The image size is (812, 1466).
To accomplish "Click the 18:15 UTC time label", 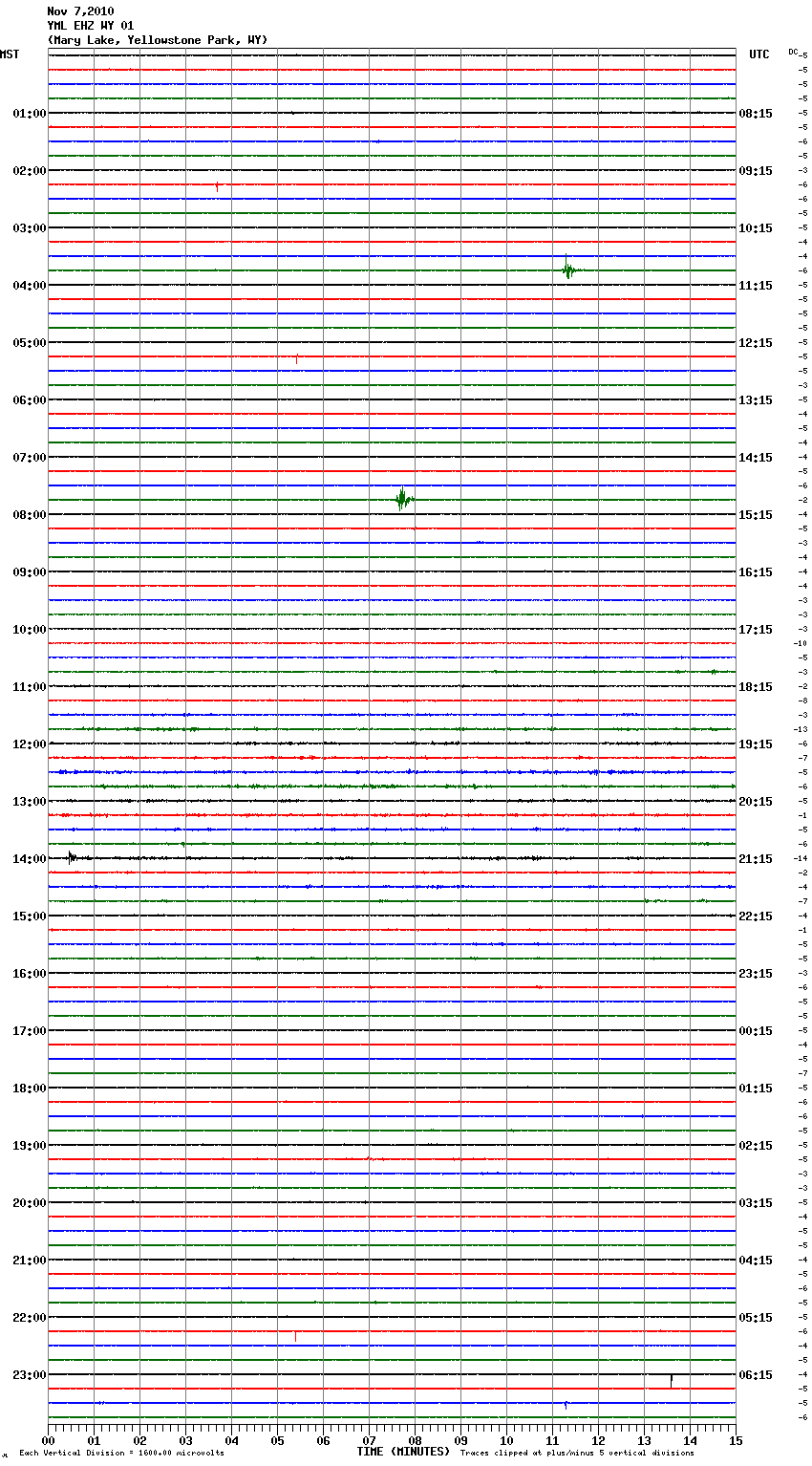I will 756,687.
